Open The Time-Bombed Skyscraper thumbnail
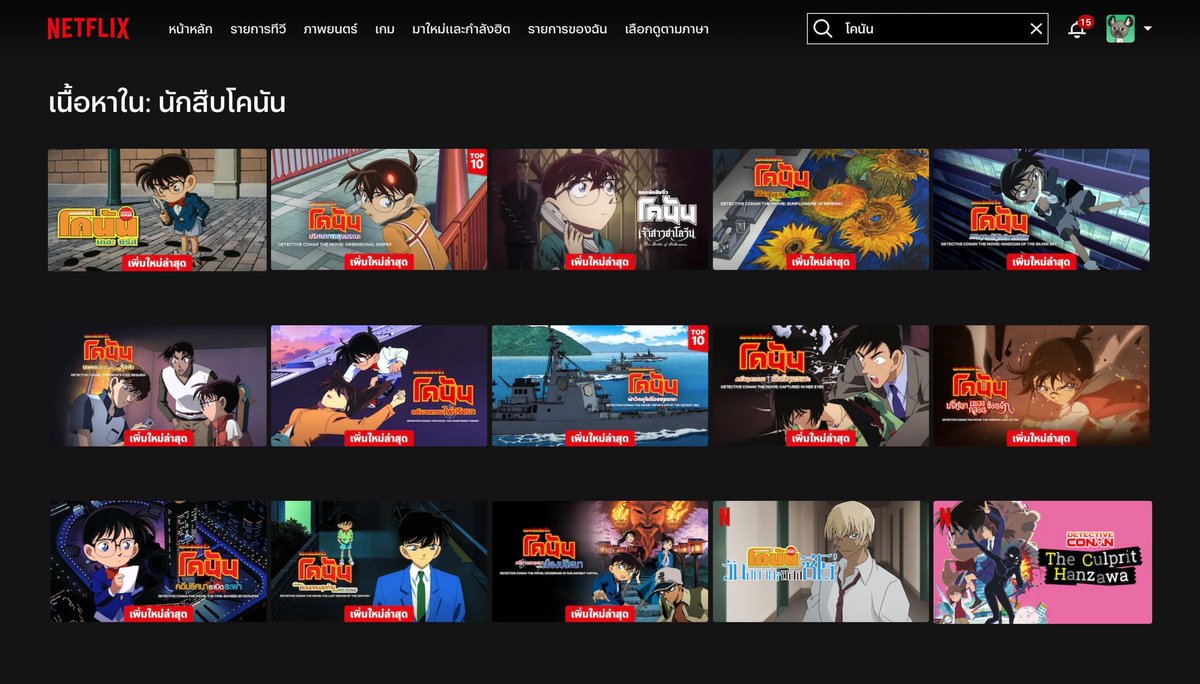This screenshot has height=684, width=1200. point(157,562)
